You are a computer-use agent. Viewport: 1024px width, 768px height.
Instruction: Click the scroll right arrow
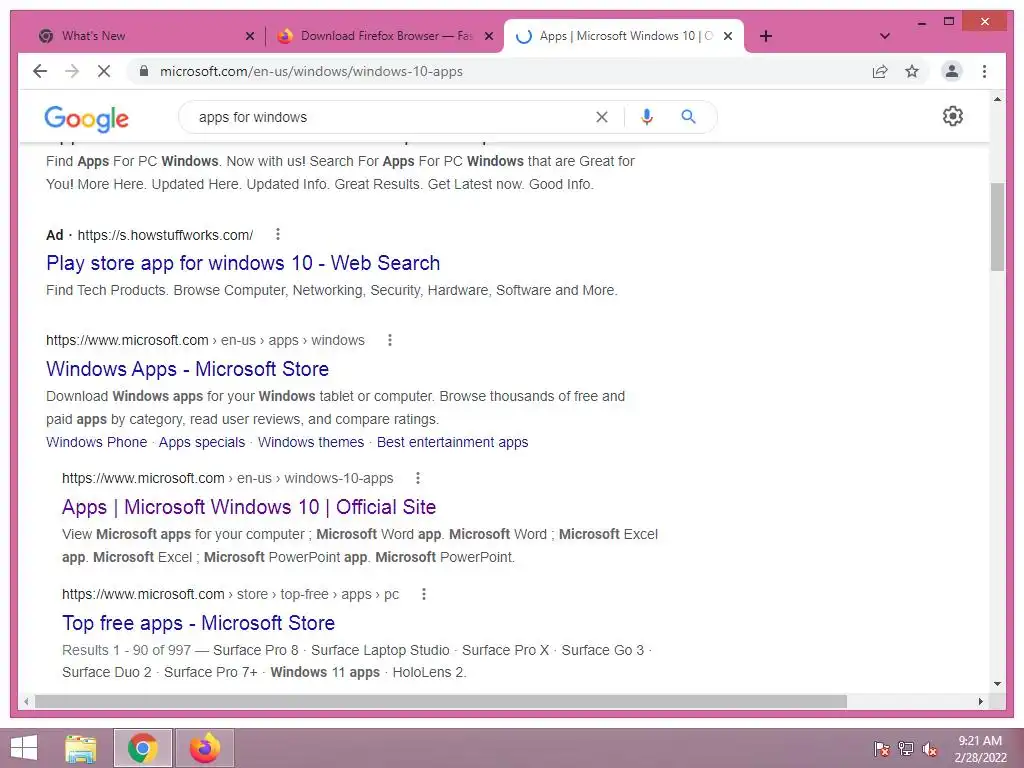(981, 701)
